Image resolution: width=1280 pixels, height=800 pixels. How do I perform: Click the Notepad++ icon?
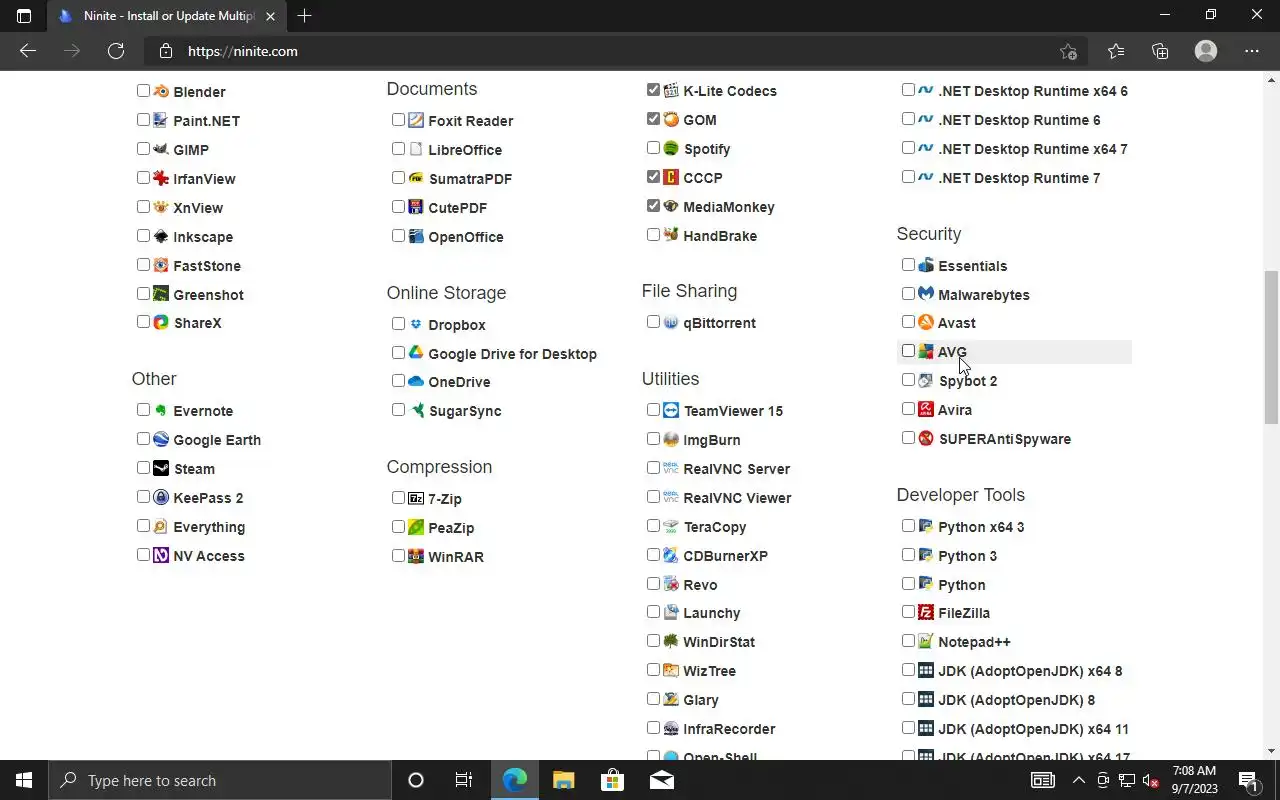926,641
